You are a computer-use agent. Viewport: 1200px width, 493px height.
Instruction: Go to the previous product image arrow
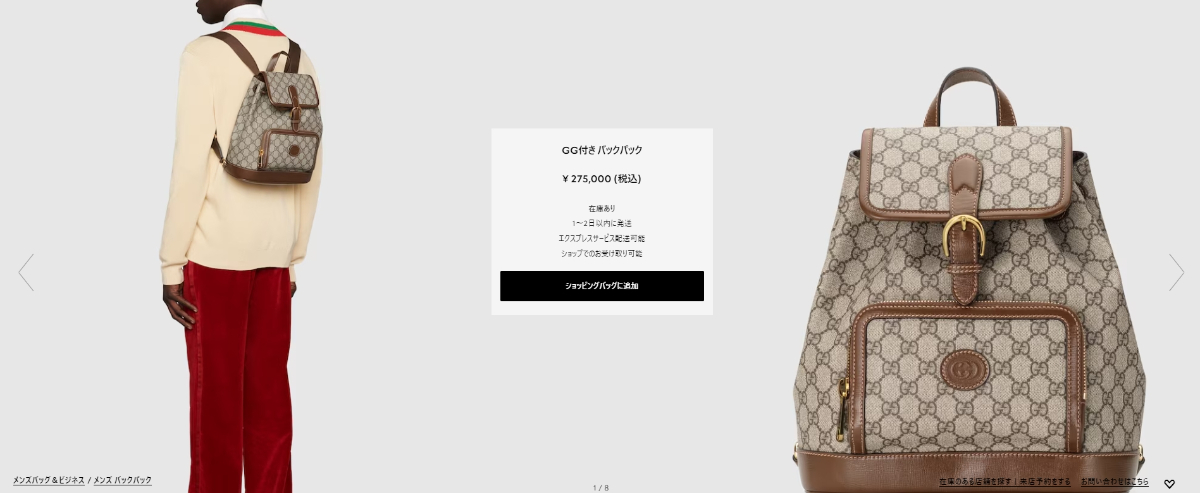pos(26,272)
